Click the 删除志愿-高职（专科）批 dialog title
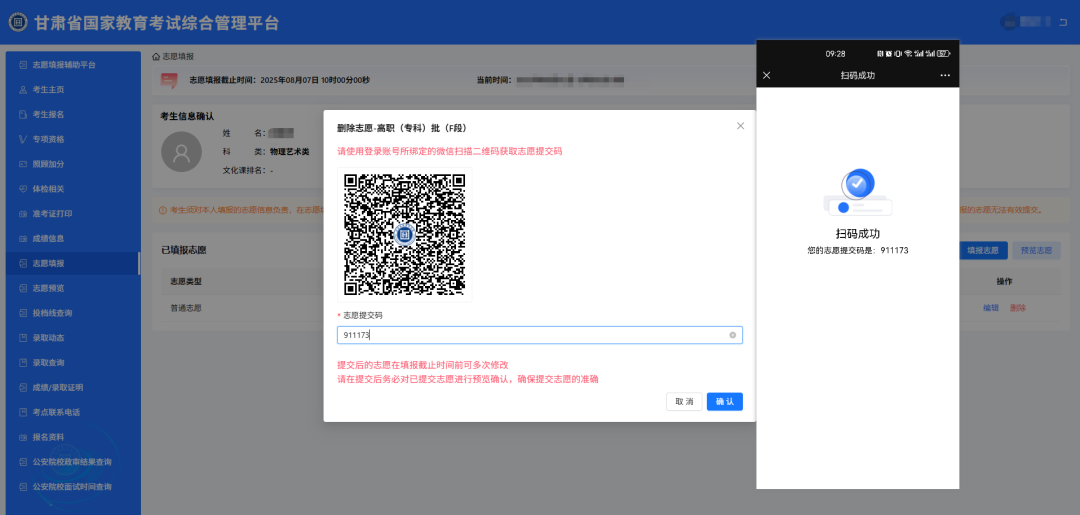 404,128
